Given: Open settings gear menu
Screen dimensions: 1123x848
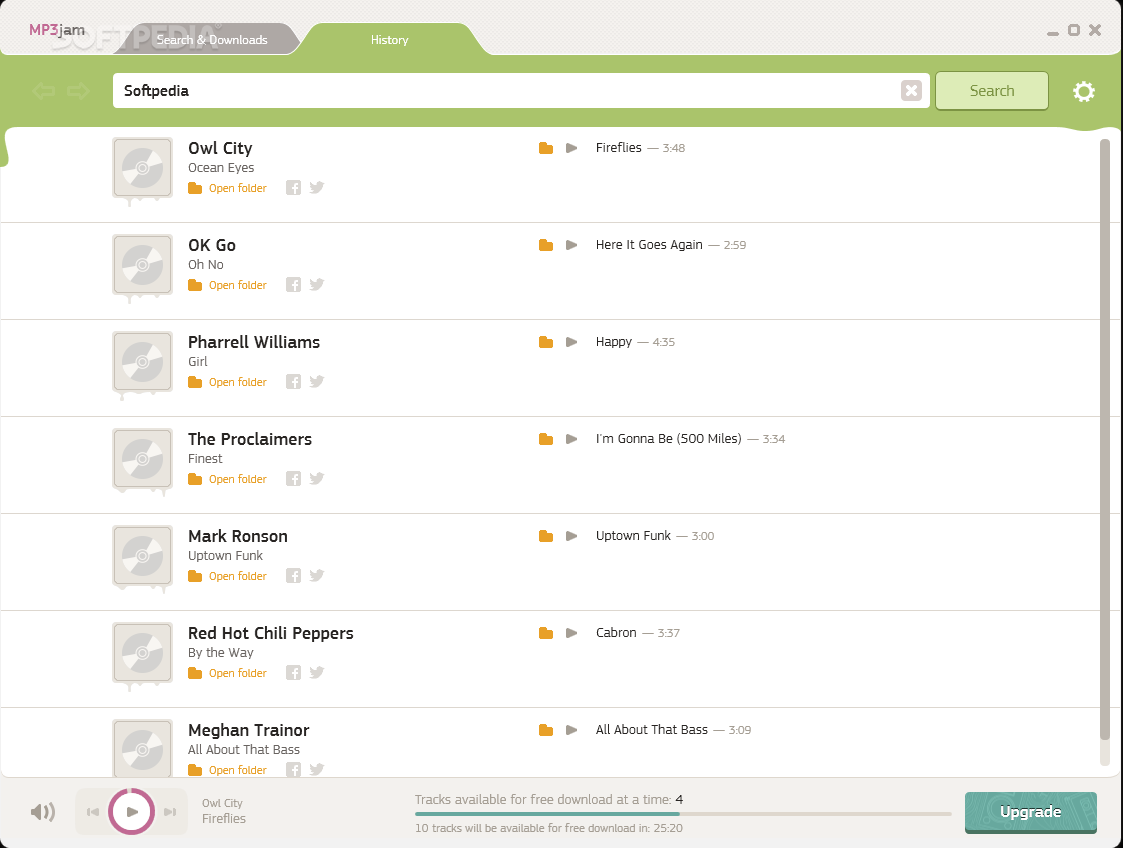Looking at the screenshot, I should 1084,92.
